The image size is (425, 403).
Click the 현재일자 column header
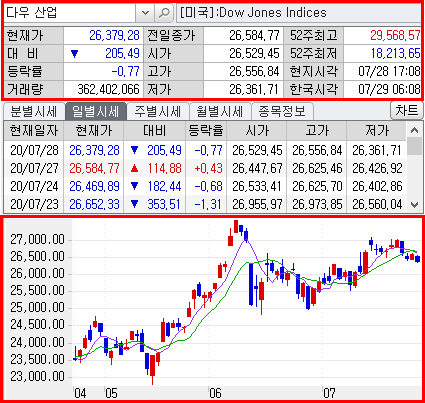34,131
